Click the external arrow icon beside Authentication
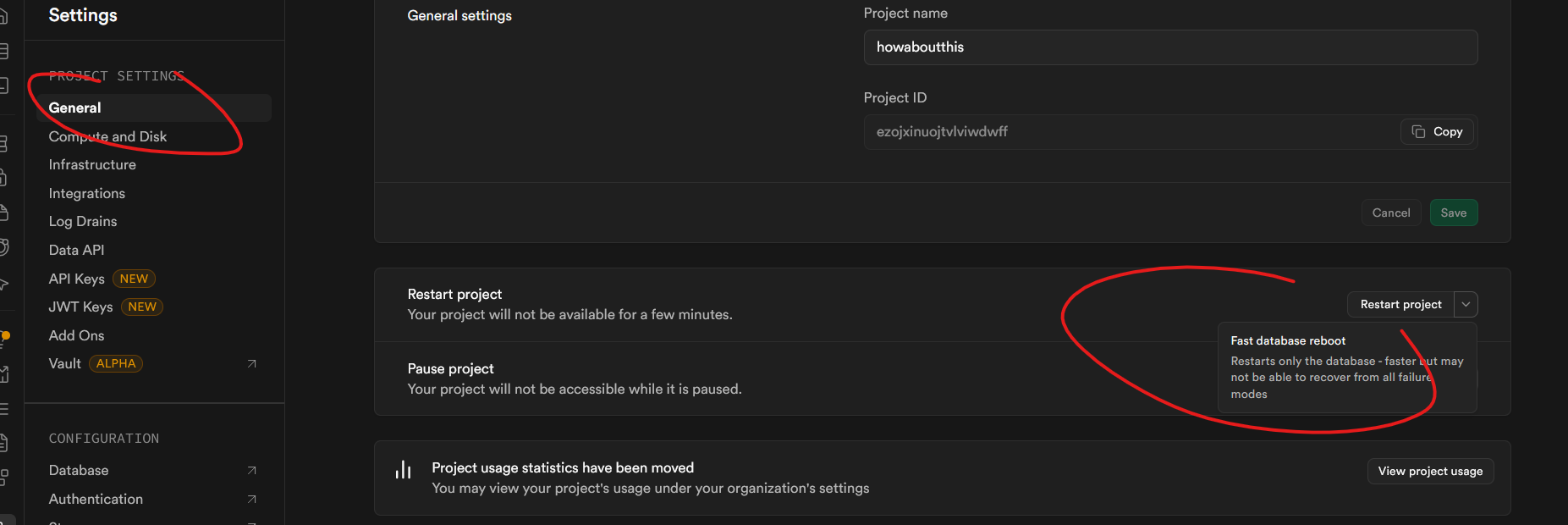1568x525 pixels. (251, 500)
